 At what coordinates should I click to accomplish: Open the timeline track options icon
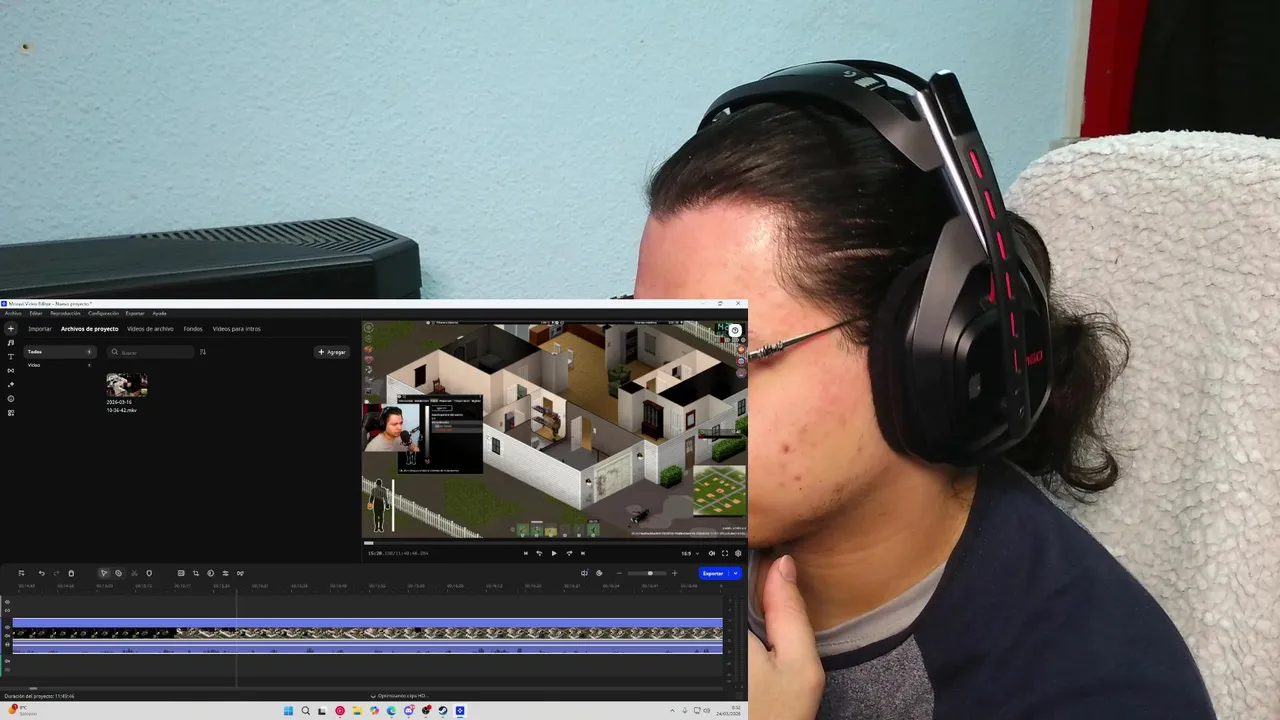pos(21,573)
